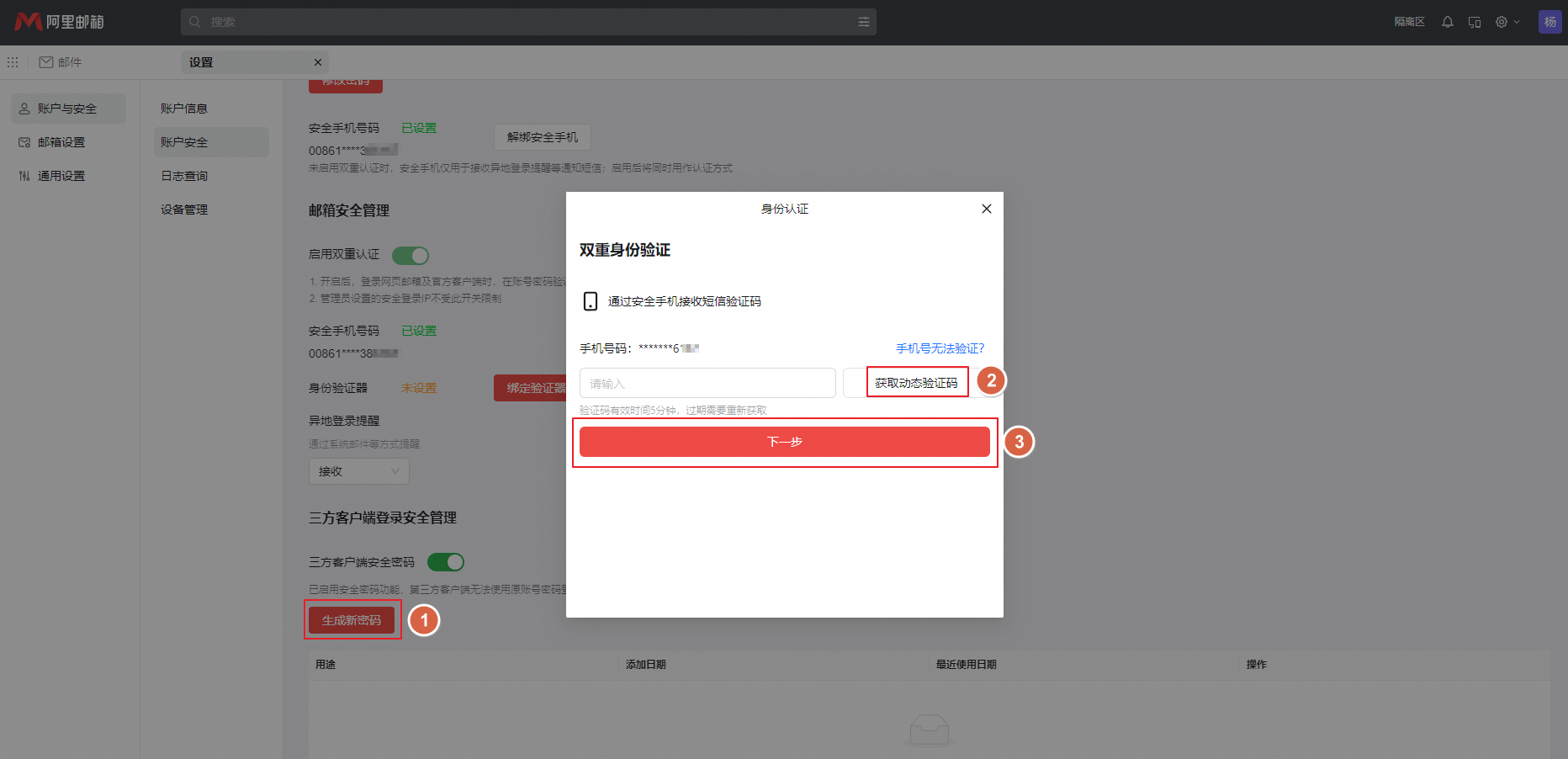Screen dimensions: 1568x759
Task: Click the Alimail logo icon
Action: pos(29,22)
